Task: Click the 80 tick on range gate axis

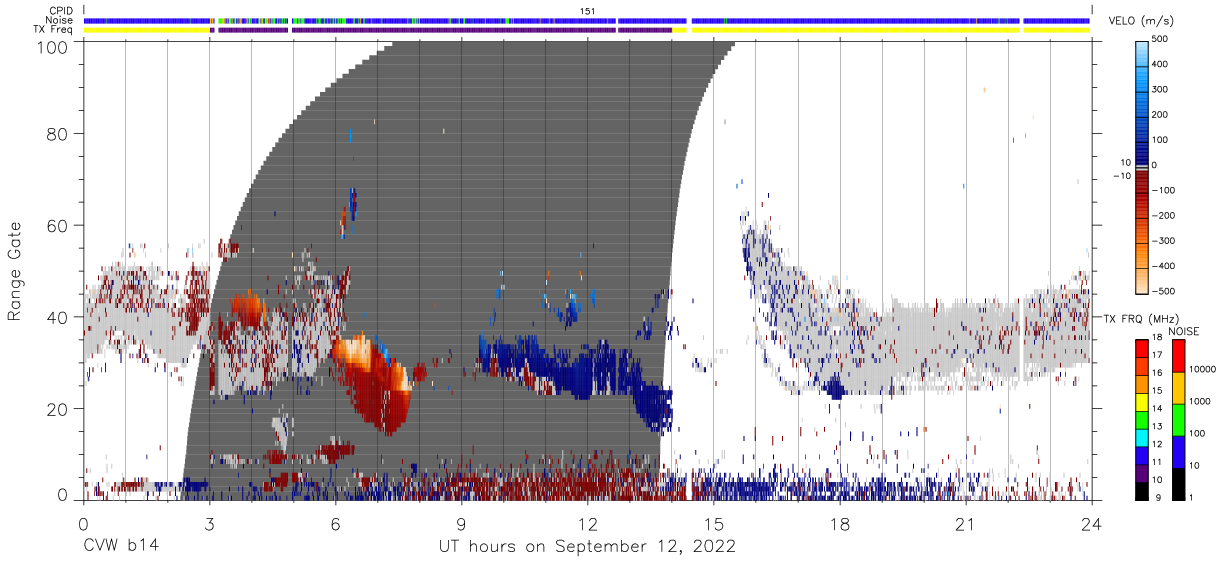Action: (x=60, y=134)
